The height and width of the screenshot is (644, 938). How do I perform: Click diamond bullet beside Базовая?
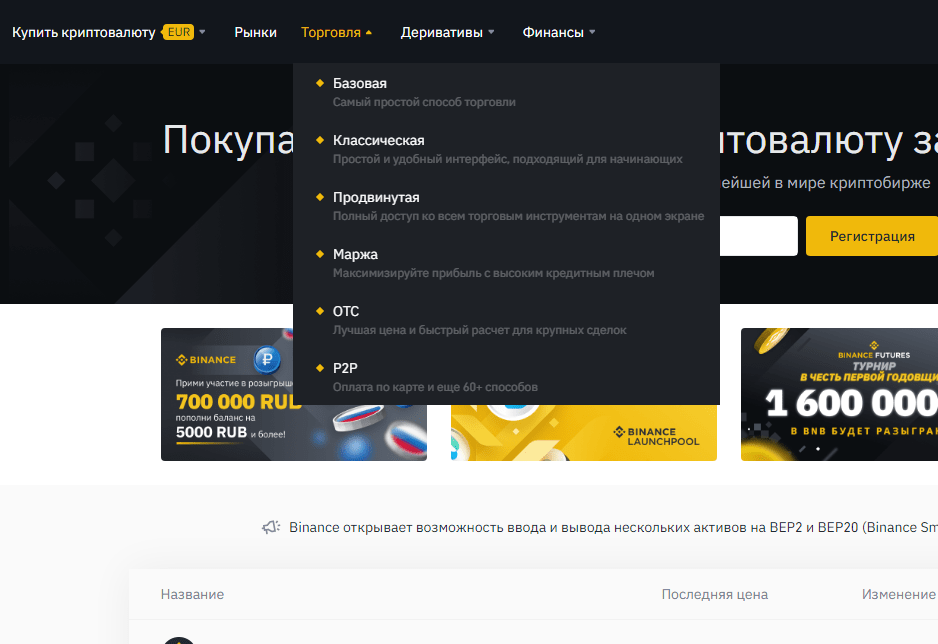coord(320,83)
